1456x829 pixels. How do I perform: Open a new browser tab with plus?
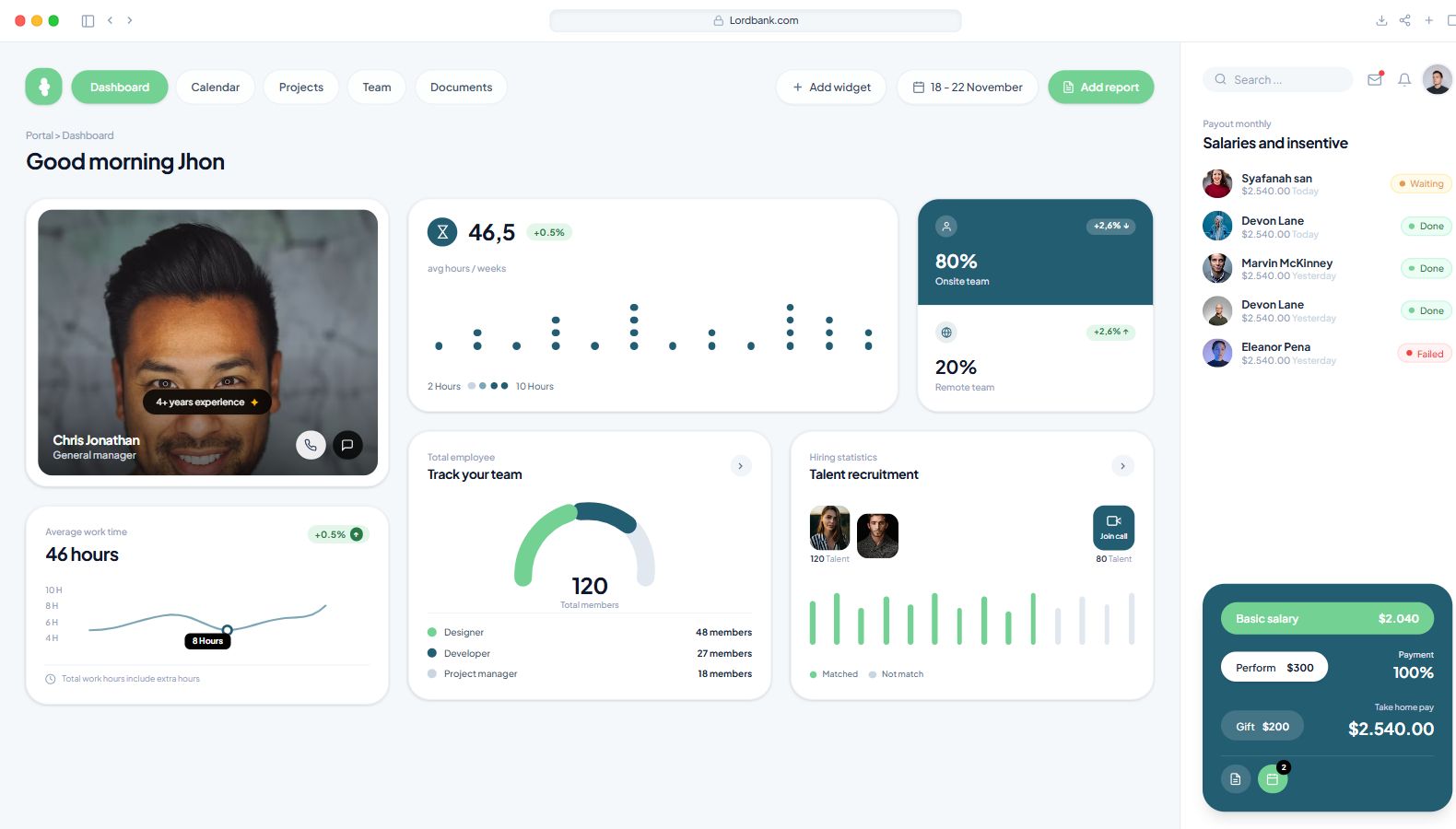pos(1428,20)
